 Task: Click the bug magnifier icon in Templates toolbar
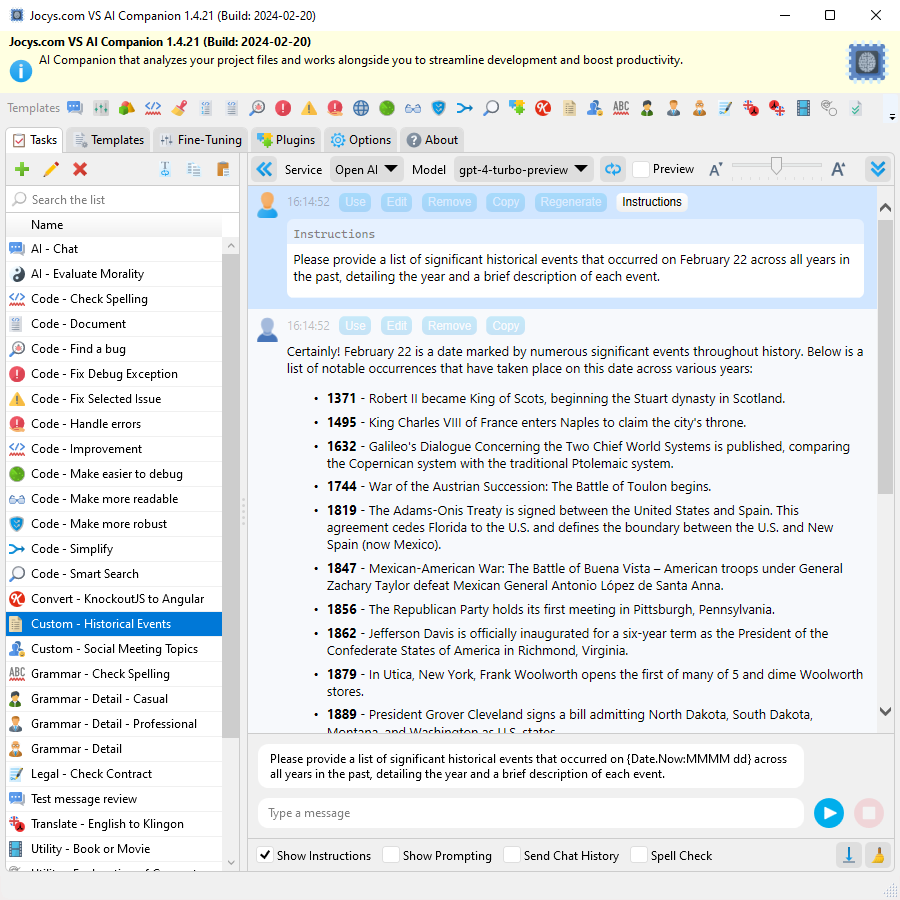coord(257,108)
